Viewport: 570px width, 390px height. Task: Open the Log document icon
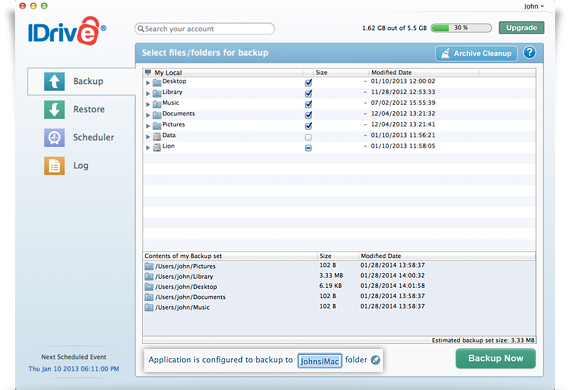coord(54,166)
